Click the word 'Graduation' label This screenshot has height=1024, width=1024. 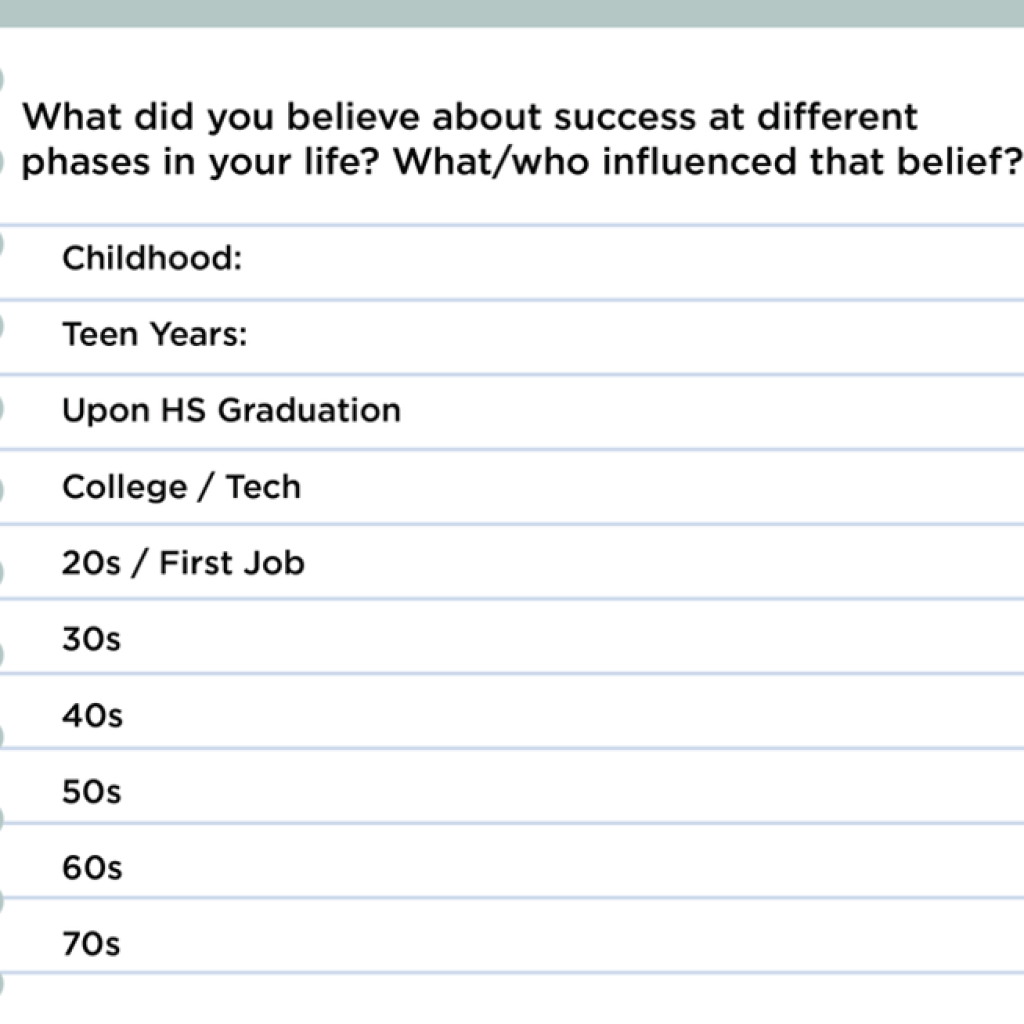point(309,411)
